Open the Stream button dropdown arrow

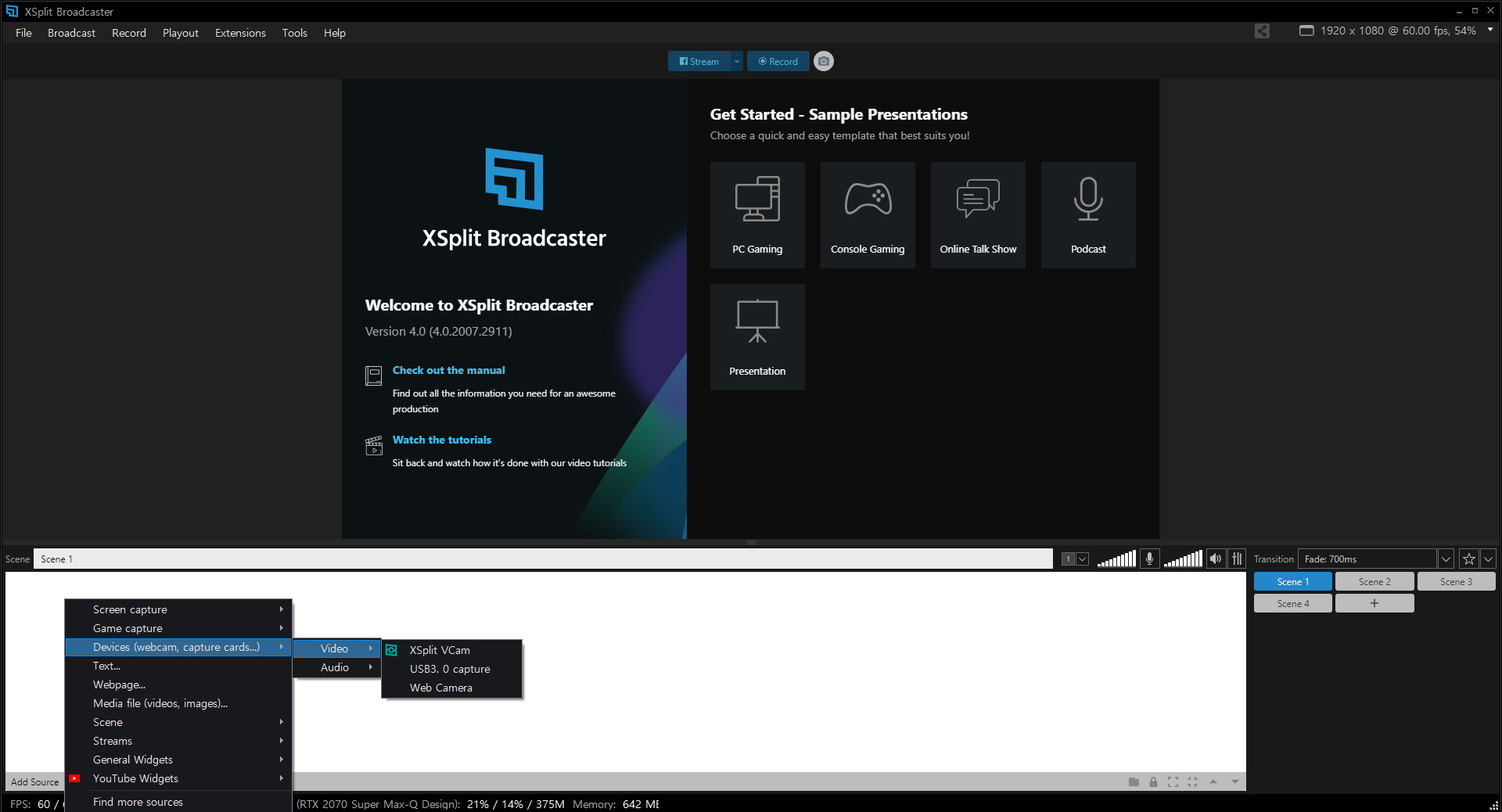[736, 61]
